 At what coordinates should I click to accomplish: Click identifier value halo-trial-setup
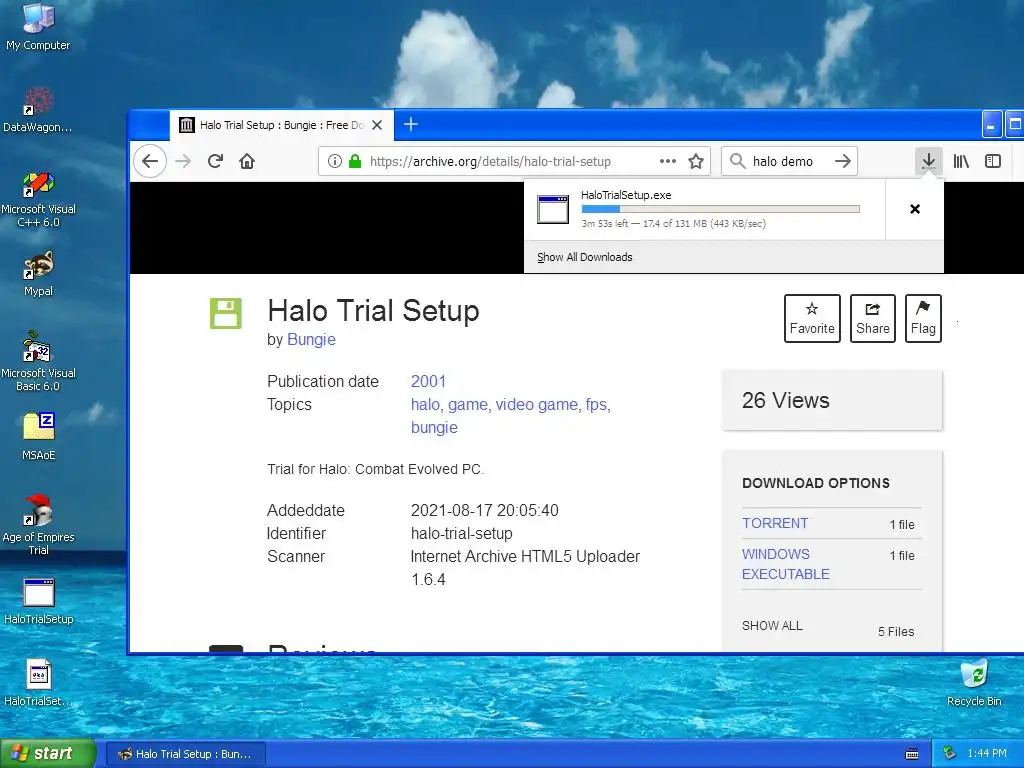tap(461, 534)
